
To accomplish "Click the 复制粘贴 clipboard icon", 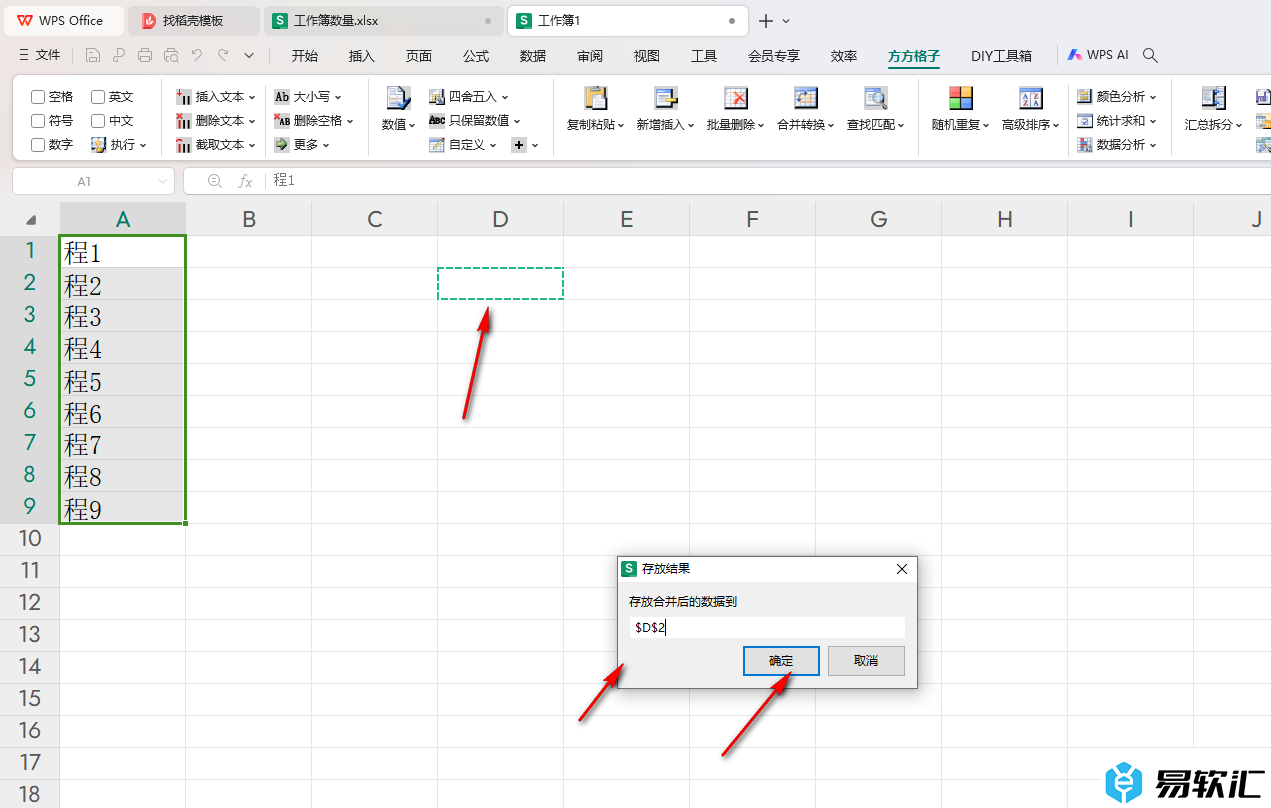I will pos(595,98).
